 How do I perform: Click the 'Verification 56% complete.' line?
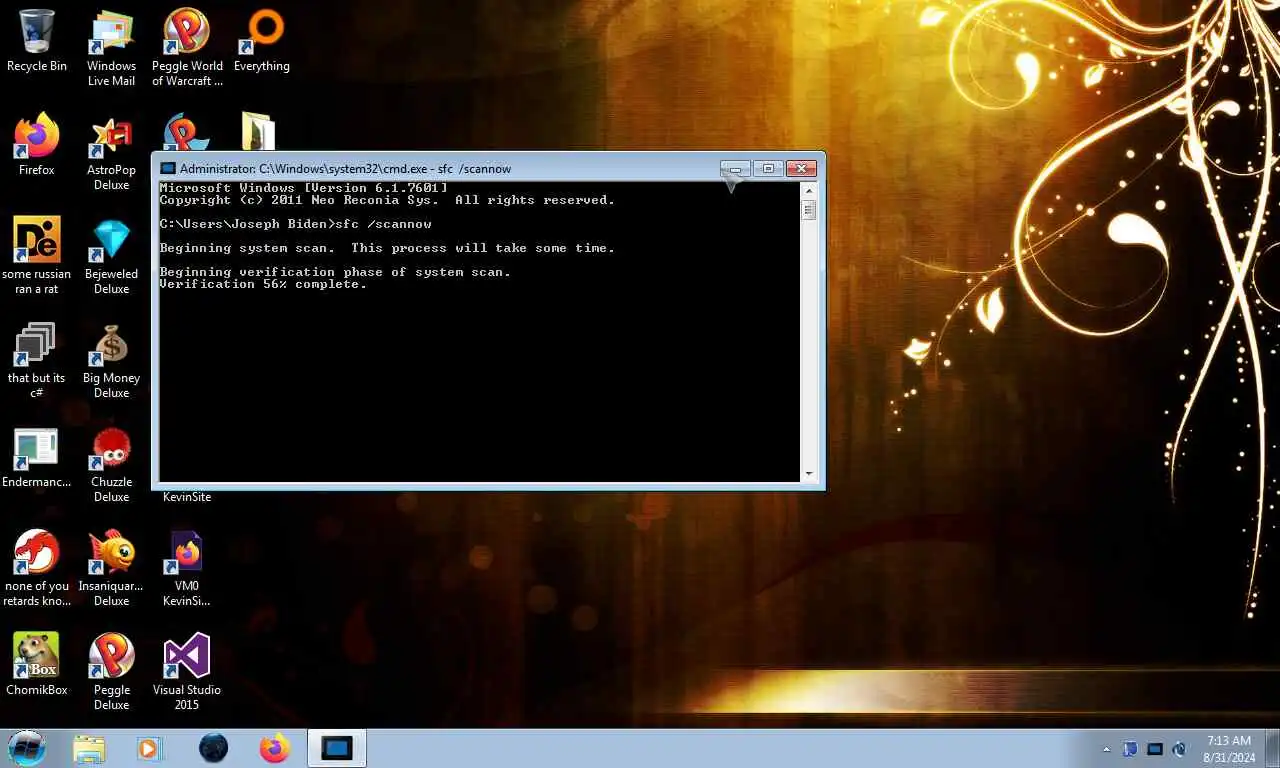pos(263,284)
